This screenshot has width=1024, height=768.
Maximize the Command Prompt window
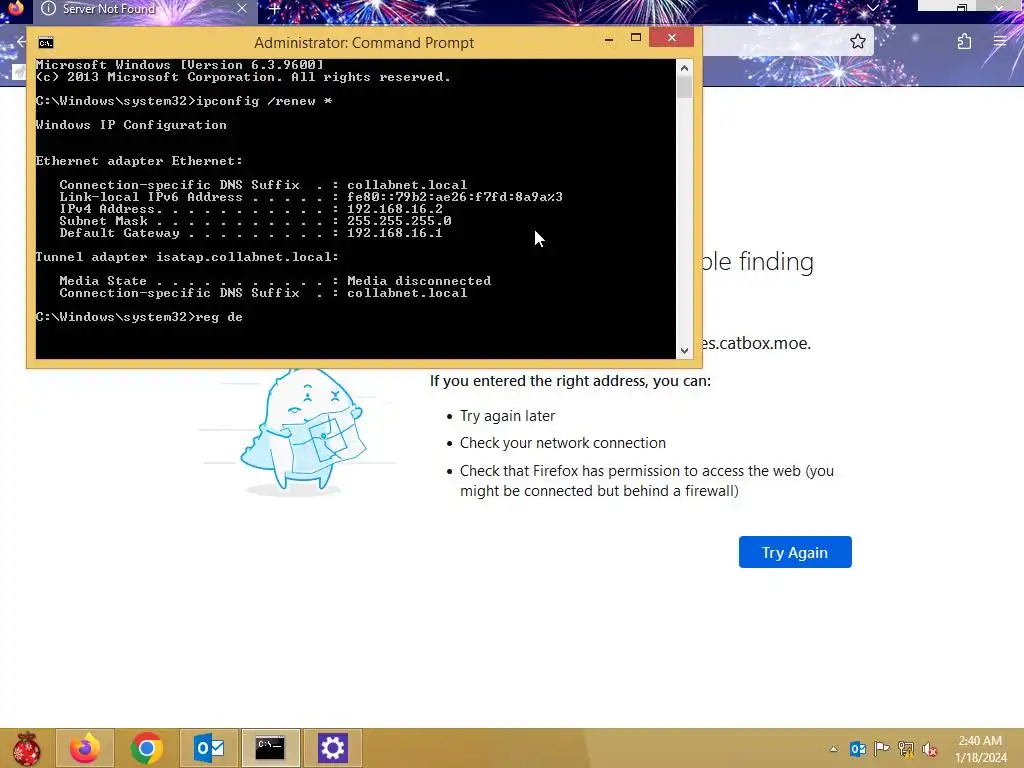(635, 39)
